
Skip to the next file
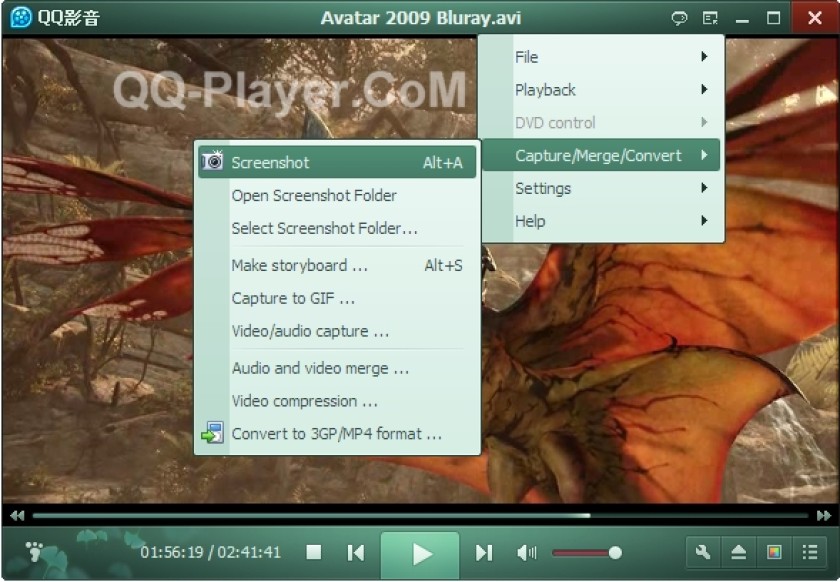[x=484, y=553]
